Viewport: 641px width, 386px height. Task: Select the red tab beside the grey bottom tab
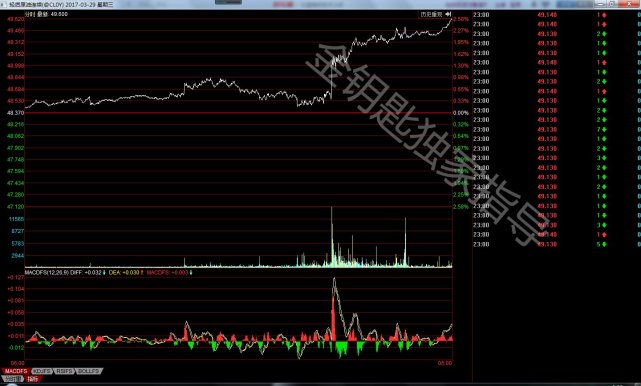(x=33, y=379)
